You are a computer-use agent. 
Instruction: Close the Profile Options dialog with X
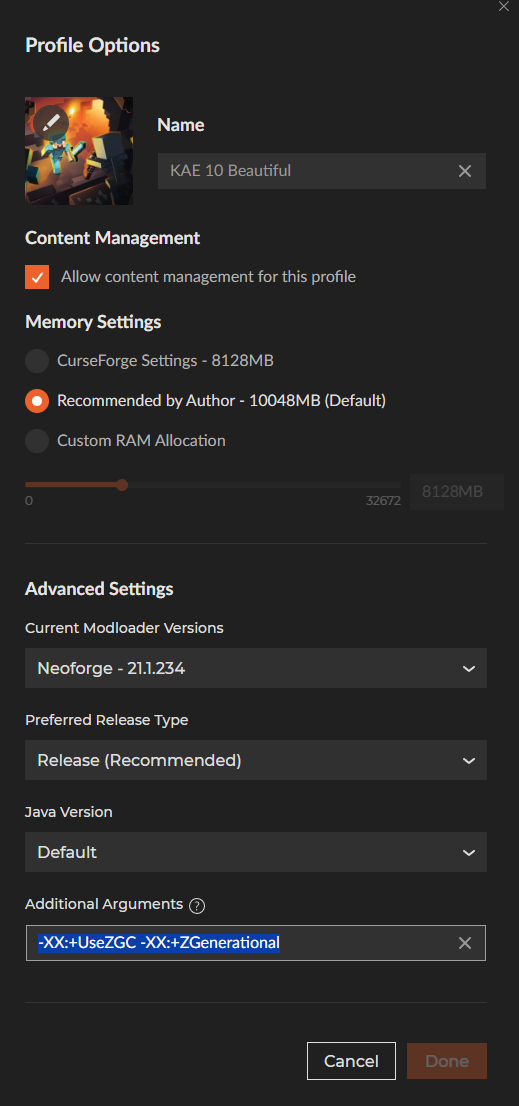click(x=503, y=6)
